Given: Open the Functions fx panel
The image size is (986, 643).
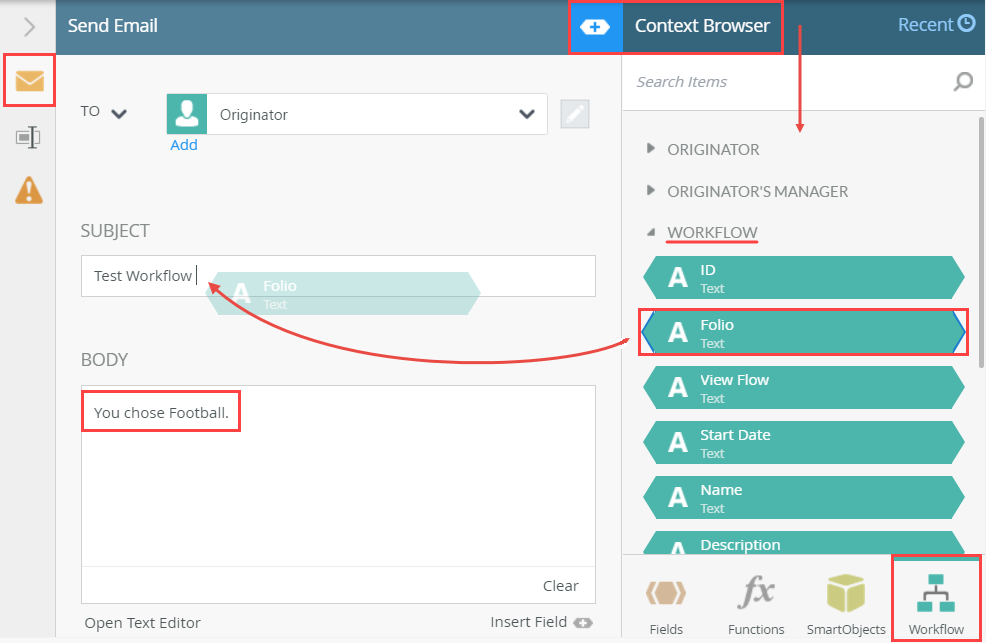Looking at the screenshot, I should (755, 599).
